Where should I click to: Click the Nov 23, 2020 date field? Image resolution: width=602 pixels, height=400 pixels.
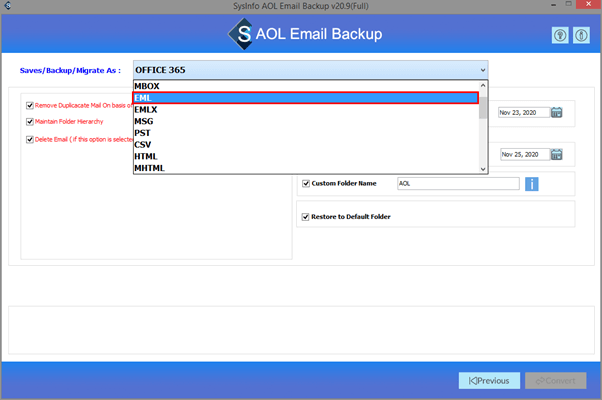(x=524, y=112)
